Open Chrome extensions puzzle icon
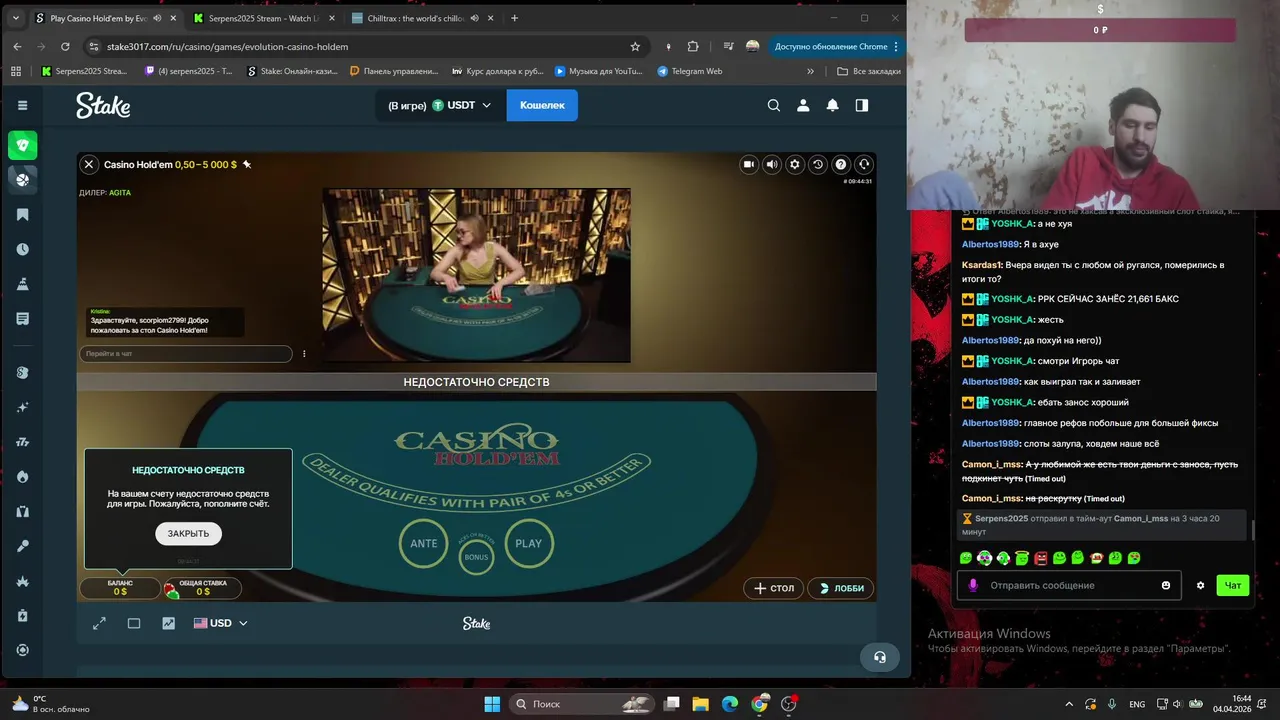 (x=693, y=46)
